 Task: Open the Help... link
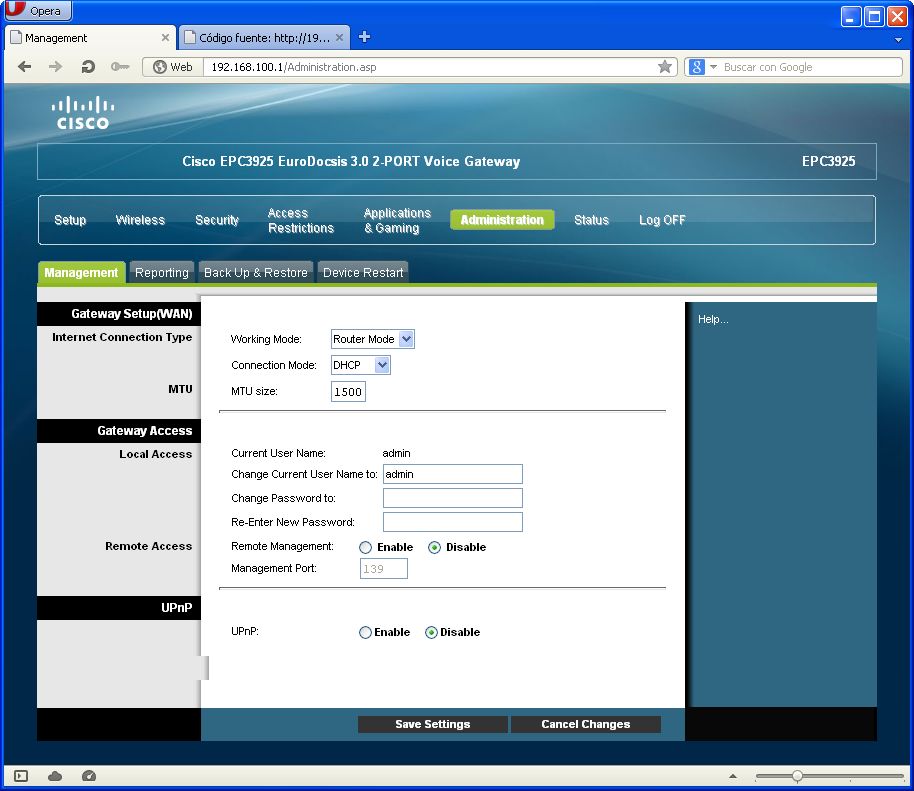coord(713,319)
